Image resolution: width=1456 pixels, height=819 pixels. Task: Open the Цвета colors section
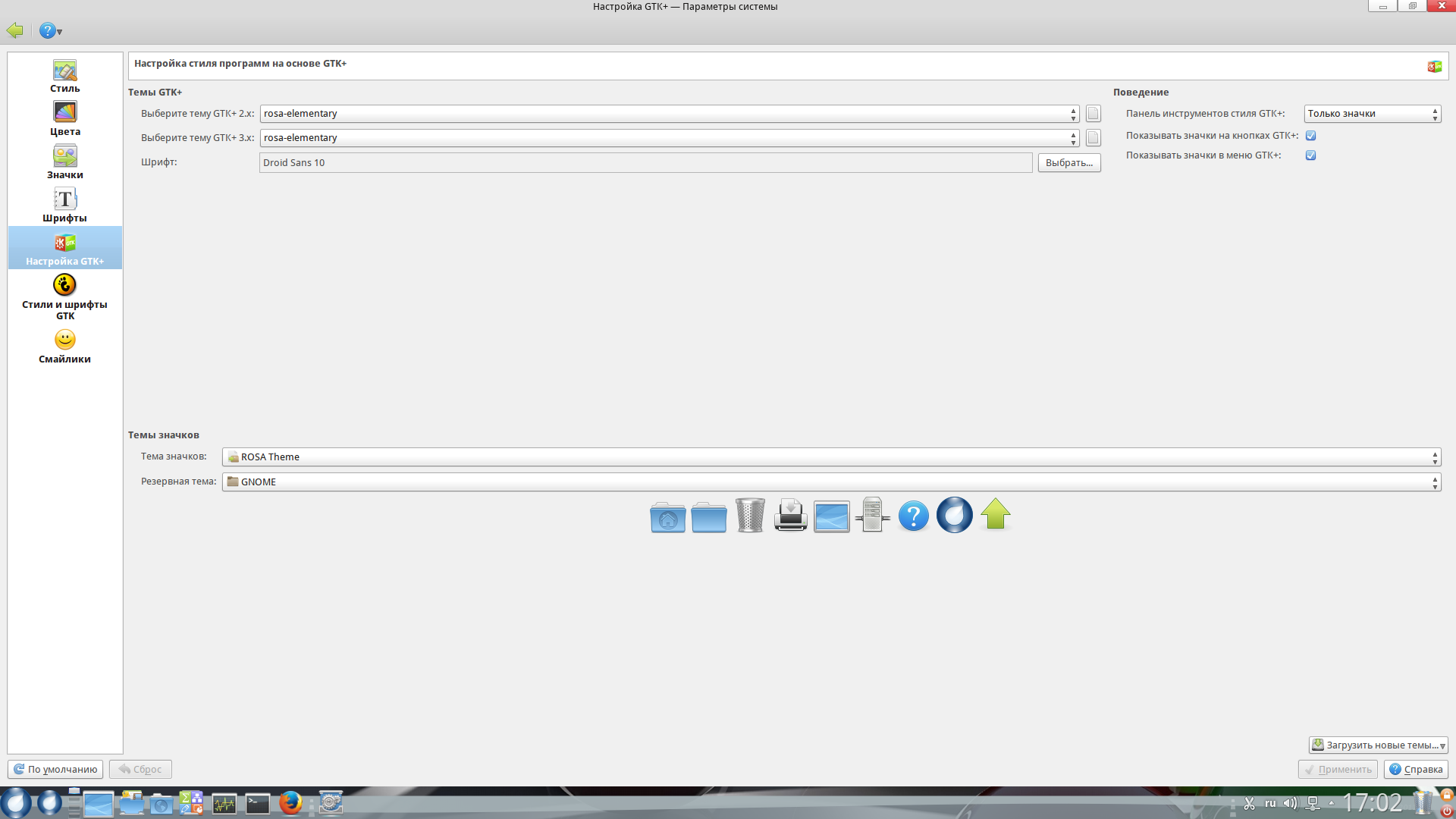tap(64, 119)
